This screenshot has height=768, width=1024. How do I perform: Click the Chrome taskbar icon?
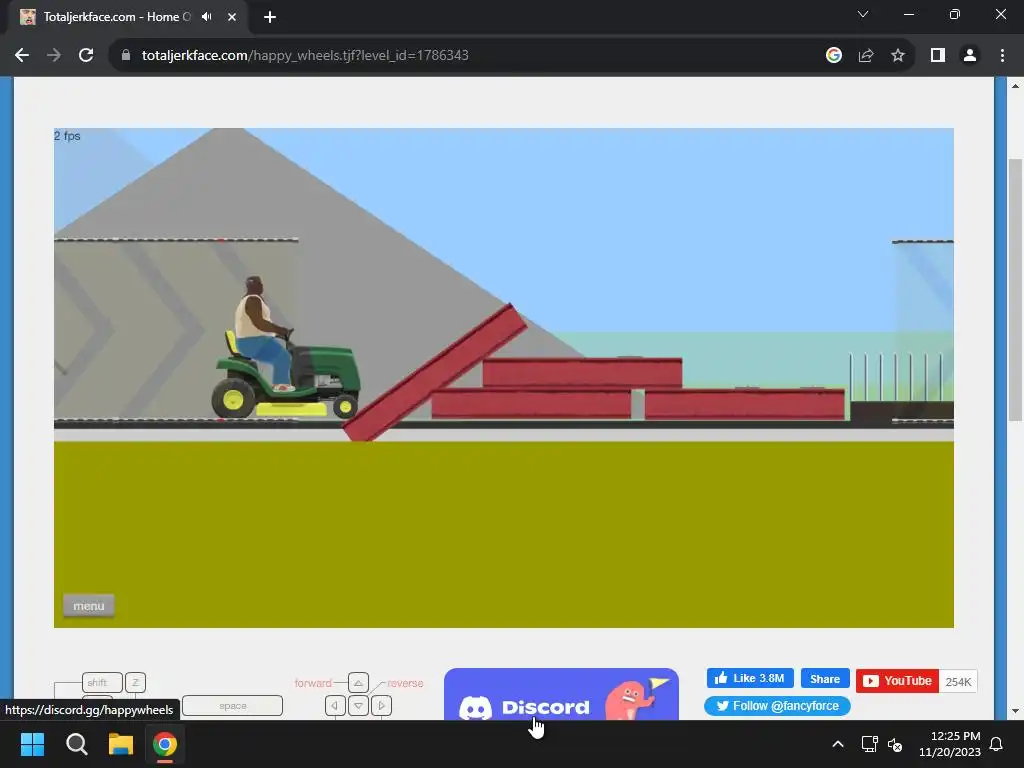click(x=165, y=744)
